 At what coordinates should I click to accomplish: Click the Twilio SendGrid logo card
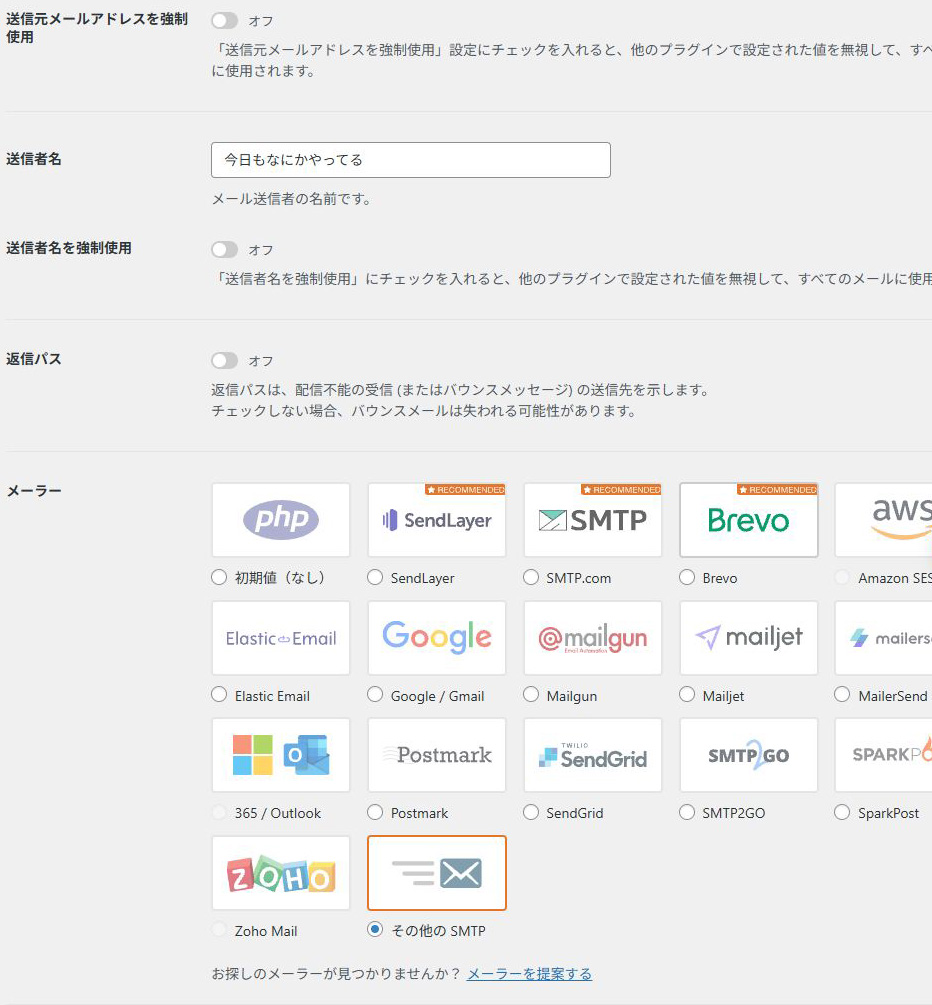(x=593, y=755)
